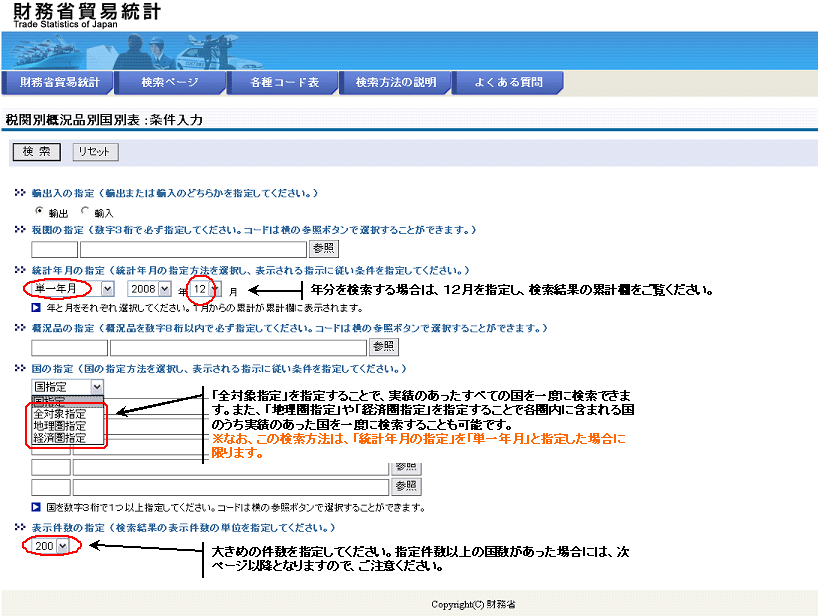Switch to the よくある質問 tab

click(509, 82)
